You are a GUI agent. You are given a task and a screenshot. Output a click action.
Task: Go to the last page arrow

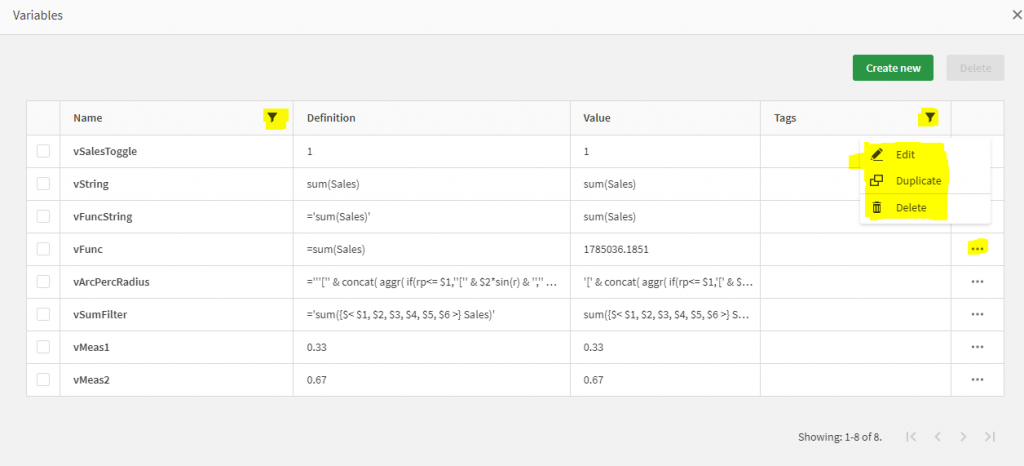989,437
